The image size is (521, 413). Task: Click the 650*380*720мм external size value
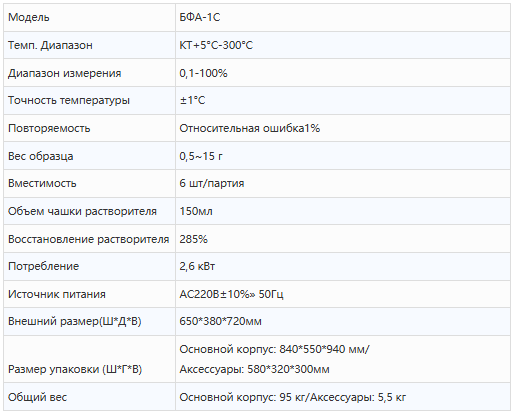[220, 321]
